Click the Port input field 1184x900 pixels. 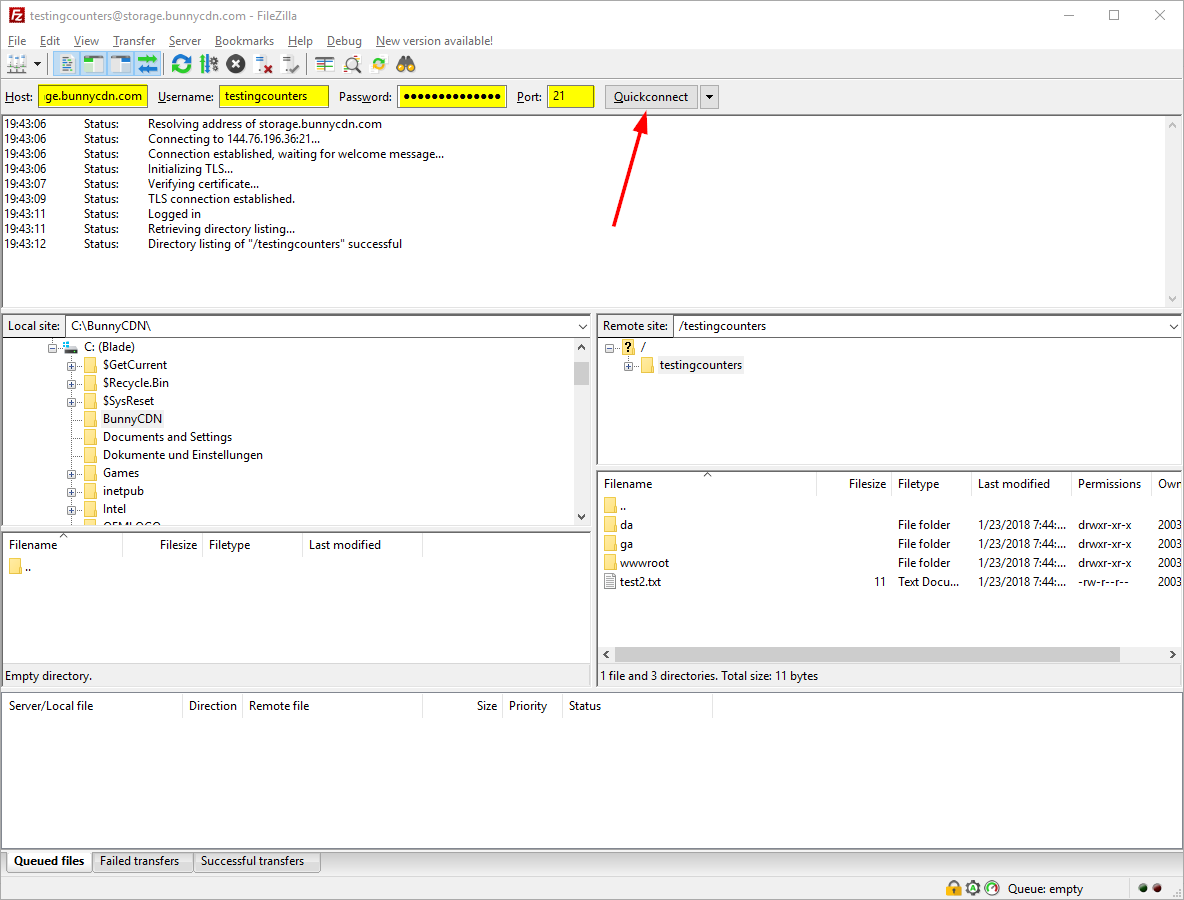(570, 97)
